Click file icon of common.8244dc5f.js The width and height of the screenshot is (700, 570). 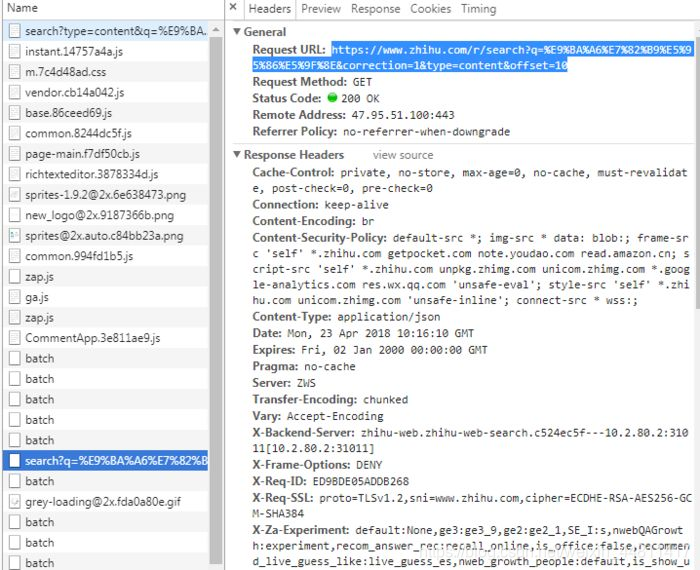[x=15, y=133]
